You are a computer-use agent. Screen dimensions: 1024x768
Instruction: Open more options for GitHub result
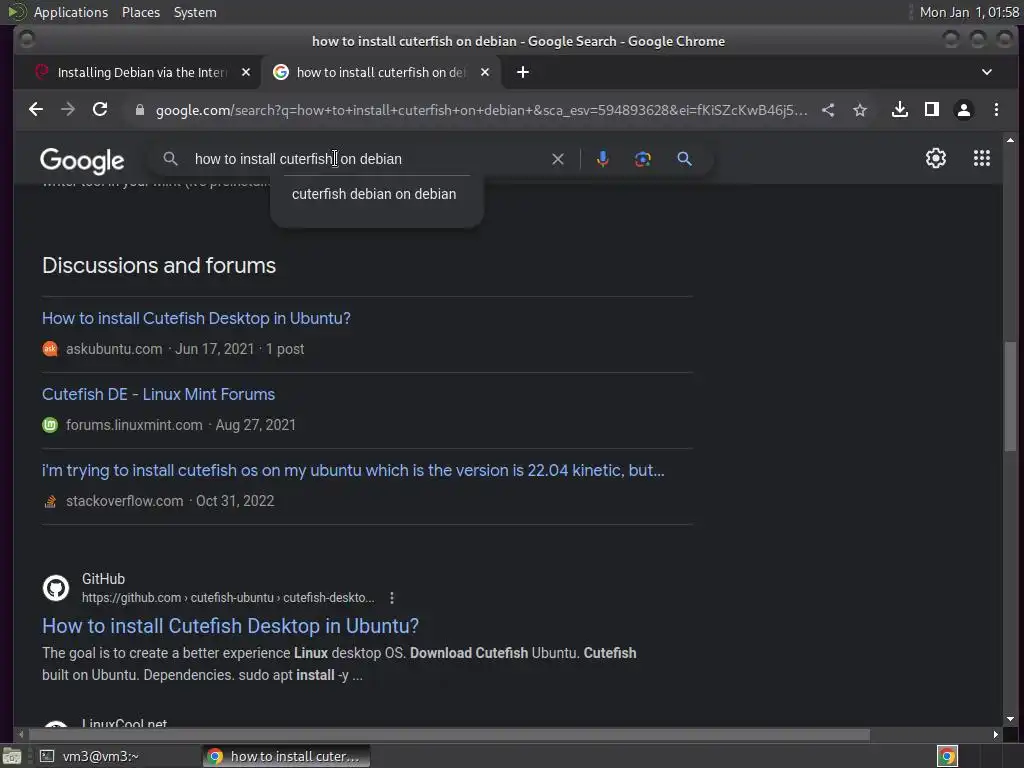(392, 598)
